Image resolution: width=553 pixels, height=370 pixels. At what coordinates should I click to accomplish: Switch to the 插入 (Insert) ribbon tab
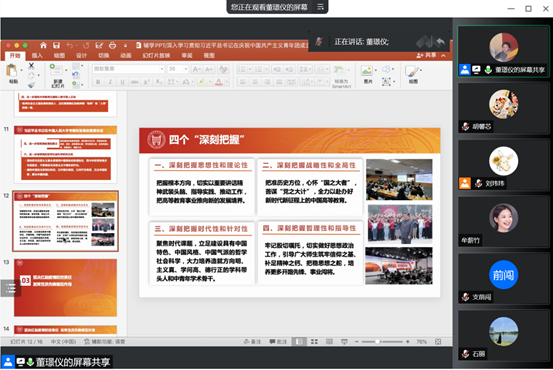tap(37, 55)
